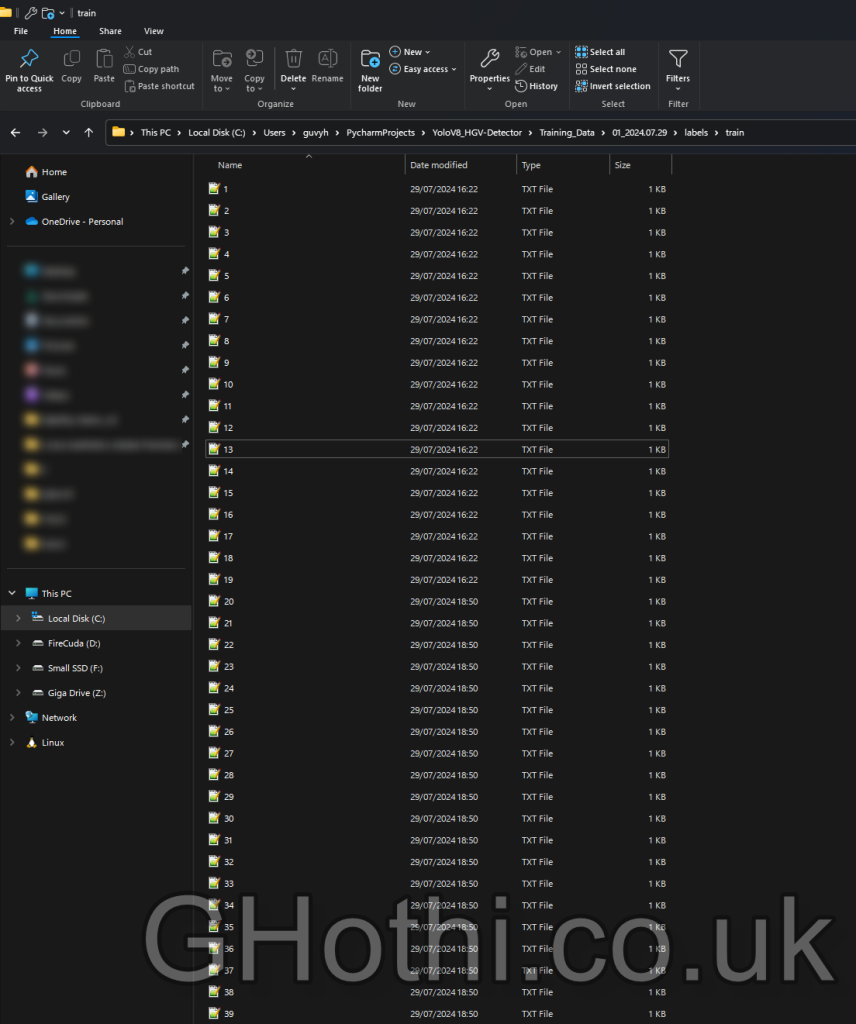Expand the Network node in the sidebar
Image resolution: width=856 pixels, height=1024 pixels.
click(12, 718)
